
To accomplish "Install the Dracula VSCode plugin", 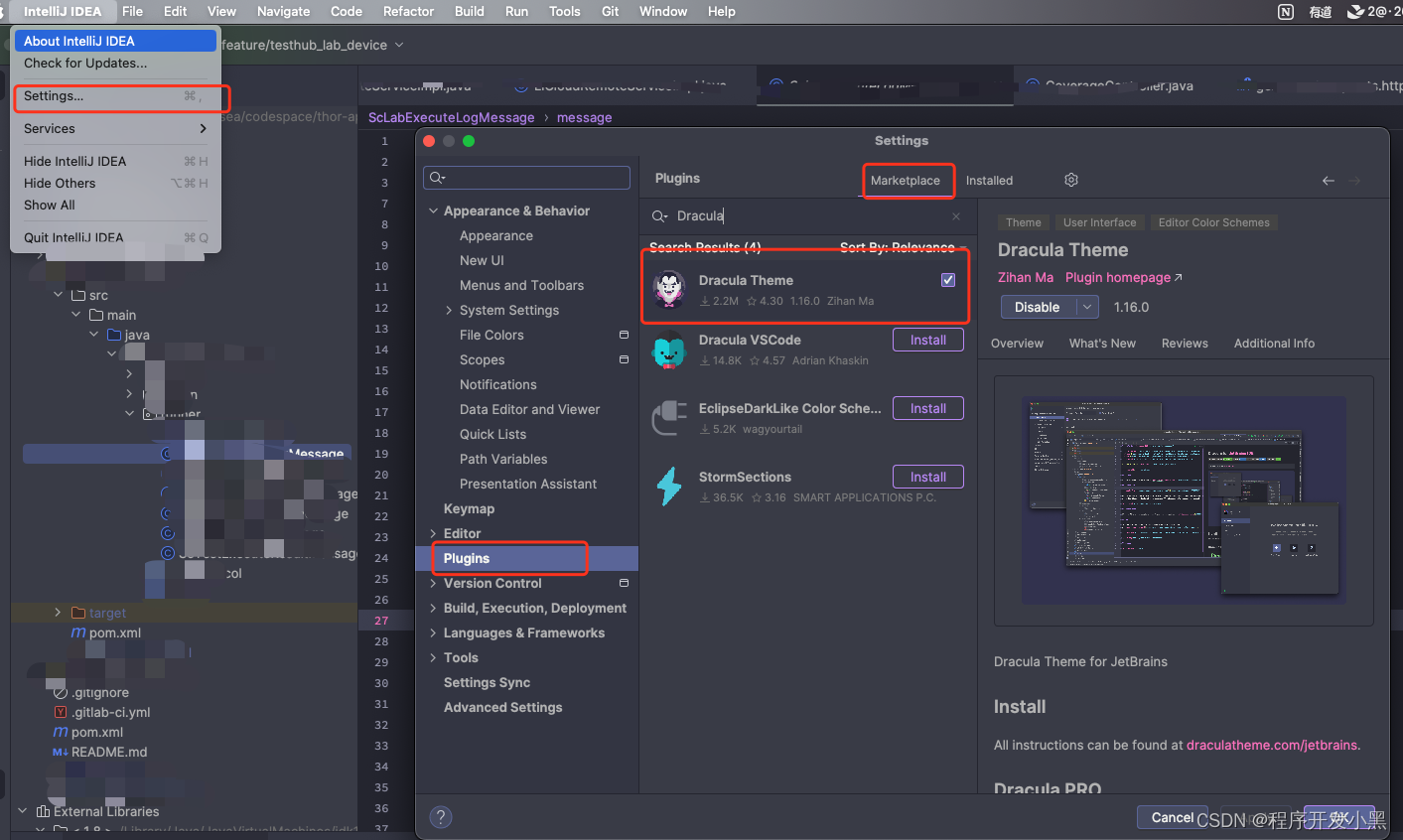I will [928, 340].
